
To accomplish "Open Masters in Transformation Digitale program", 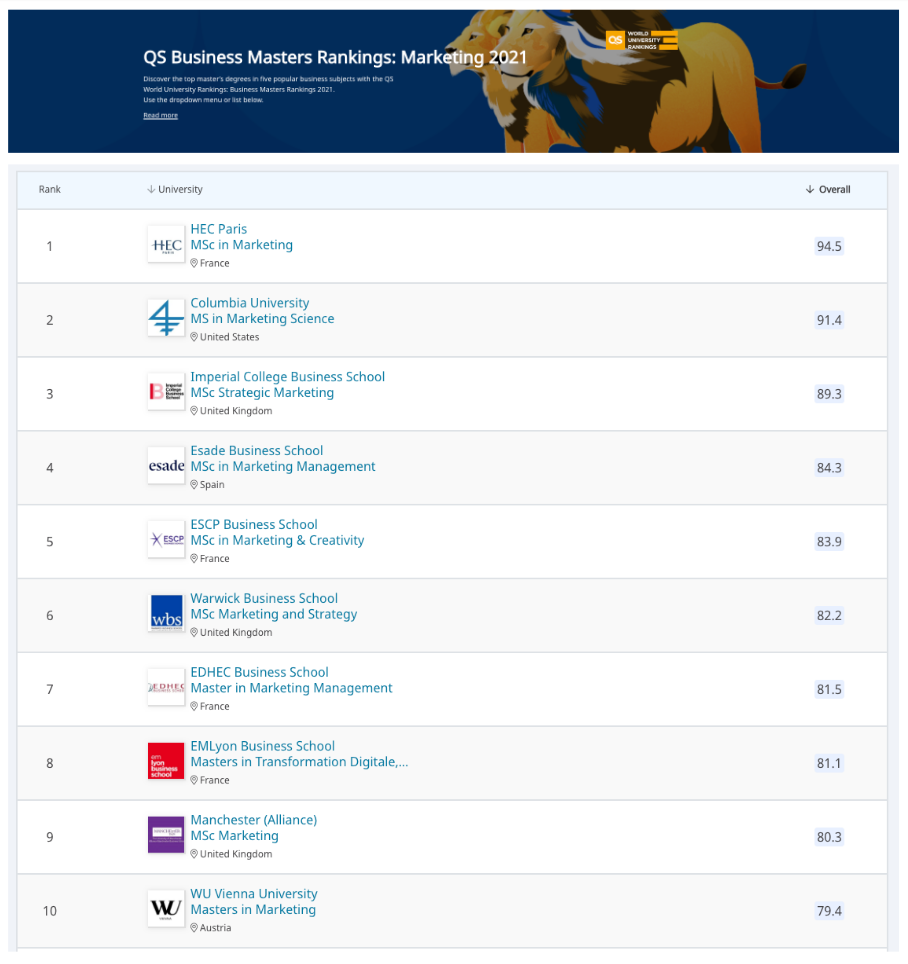I will tap(299, 761).
